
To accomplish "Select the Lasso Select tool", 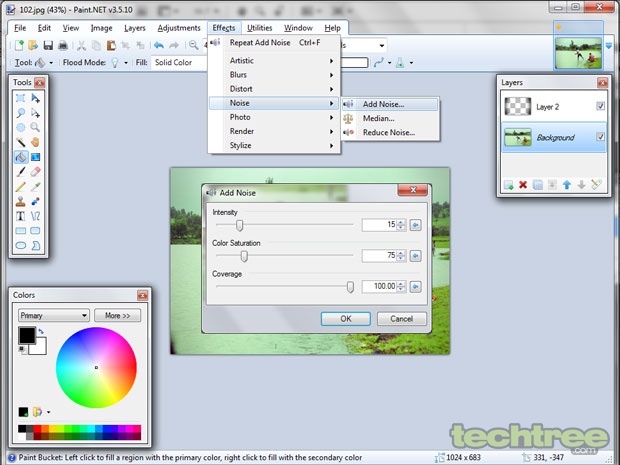I will coord(21,113).
